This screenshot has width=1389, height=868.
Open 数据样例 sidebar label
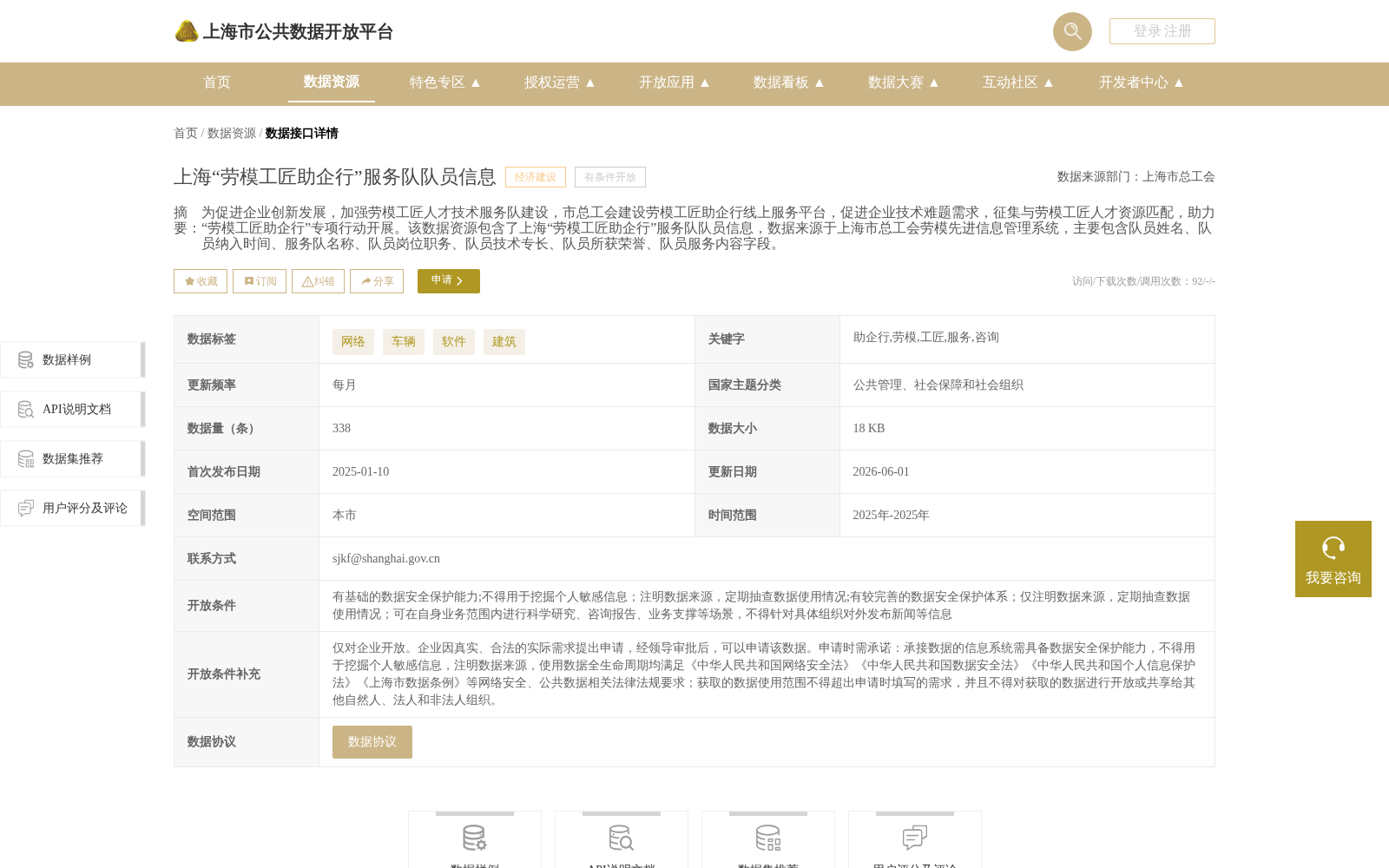tap(67, 360)
